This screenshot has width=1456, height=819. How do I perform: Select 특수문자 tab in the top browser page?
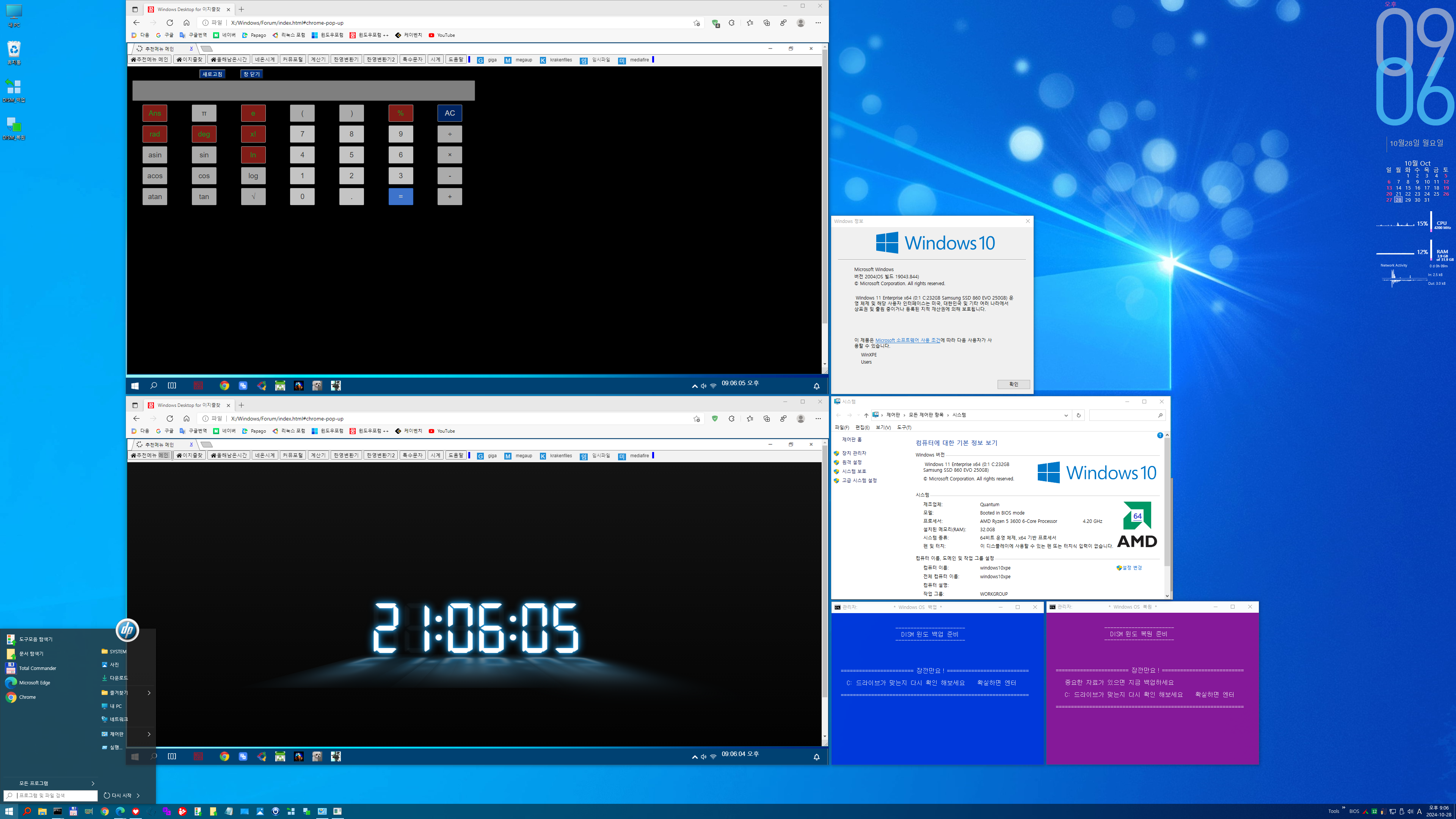(x=412, y=60)
